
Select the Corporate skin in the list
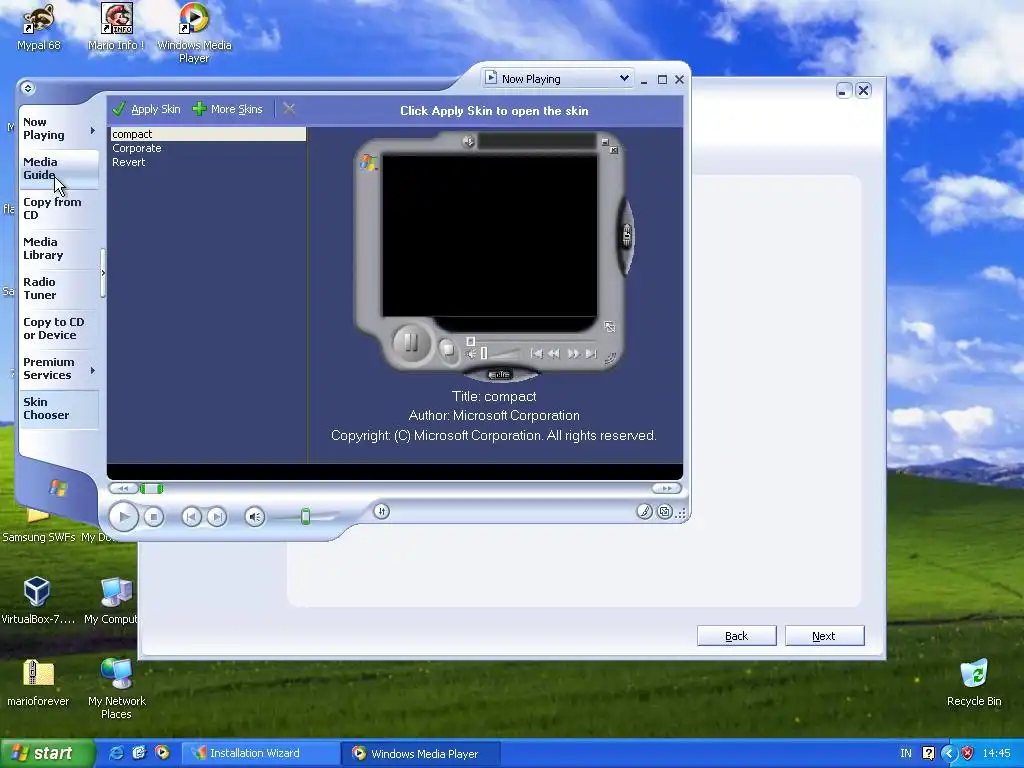[136, 148]
